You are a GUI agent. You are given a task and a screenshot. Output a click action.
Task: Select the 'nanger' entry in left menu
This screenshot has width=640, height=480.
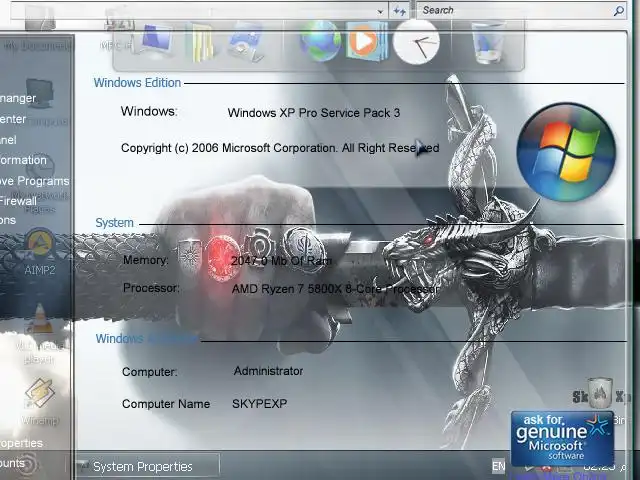[x=18, y=98]
